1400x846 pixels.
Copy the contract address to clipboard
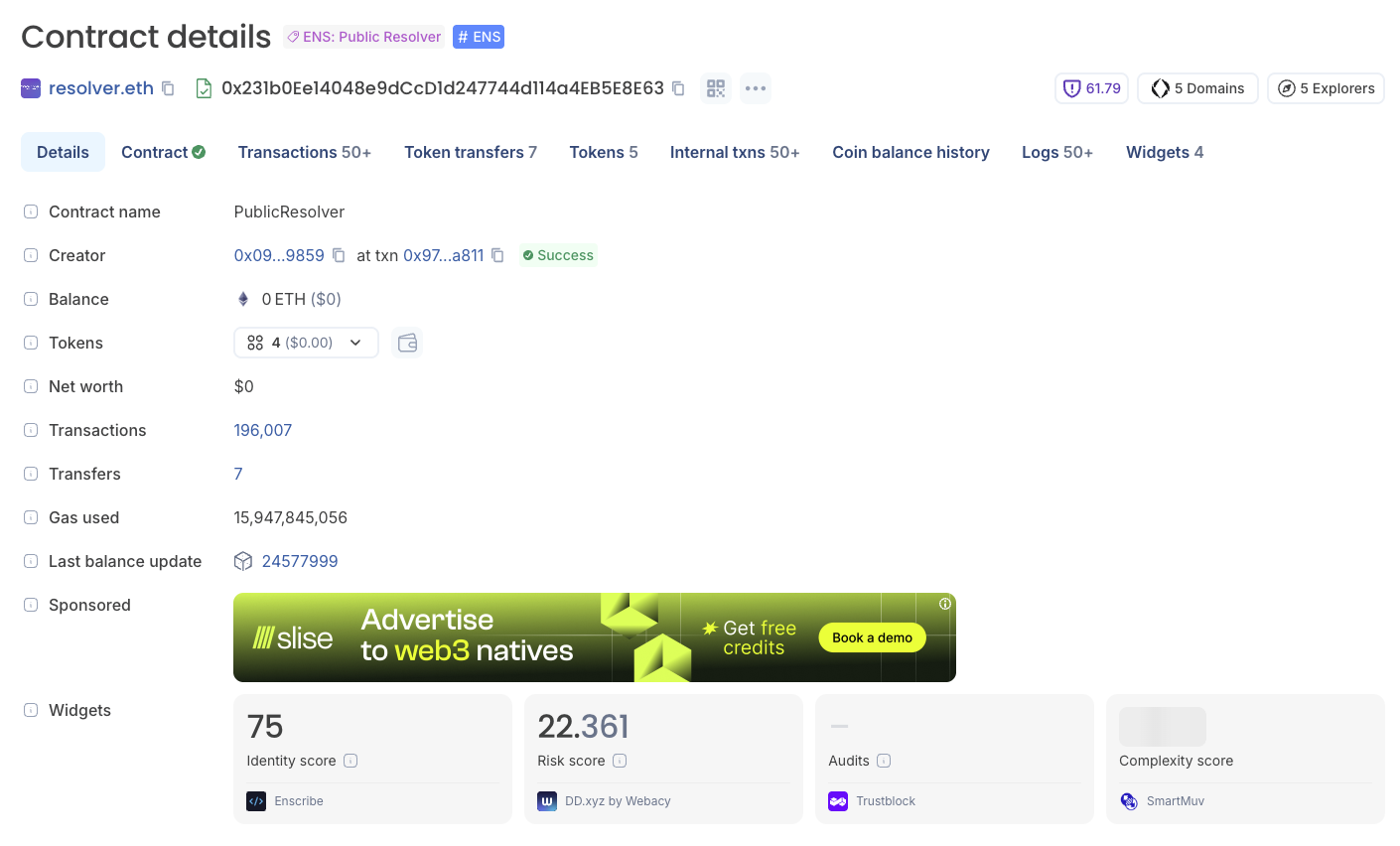tap(678, 88)
